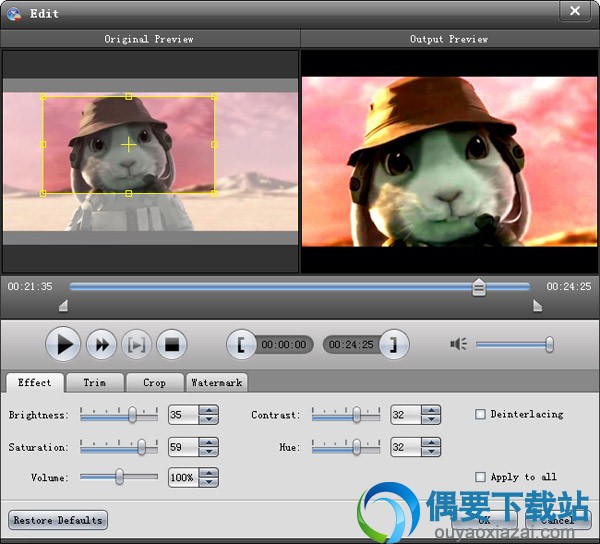
Task: Open the Watermark tab
Action: coord(217,382)
